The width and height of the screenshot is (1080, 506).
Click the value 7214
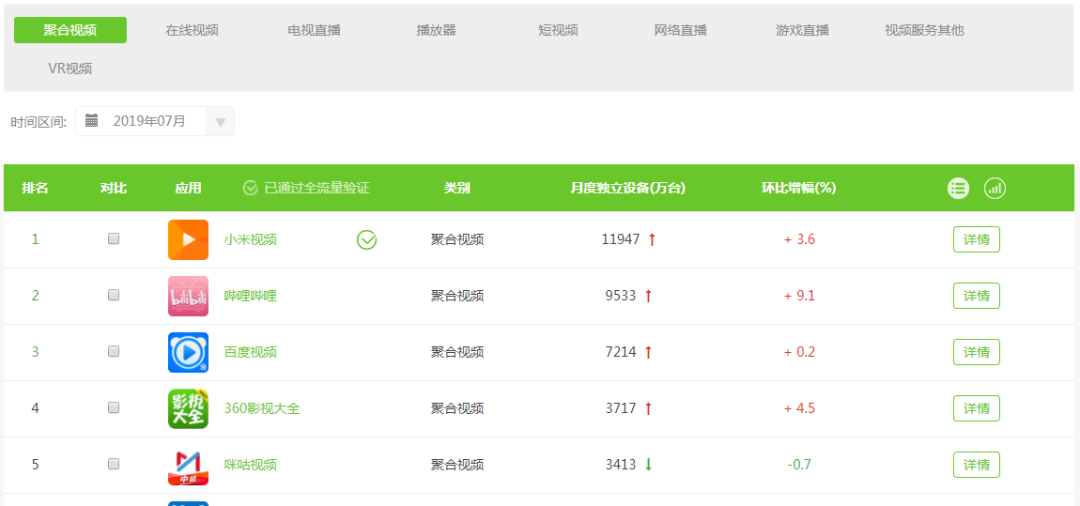(621, 352)
